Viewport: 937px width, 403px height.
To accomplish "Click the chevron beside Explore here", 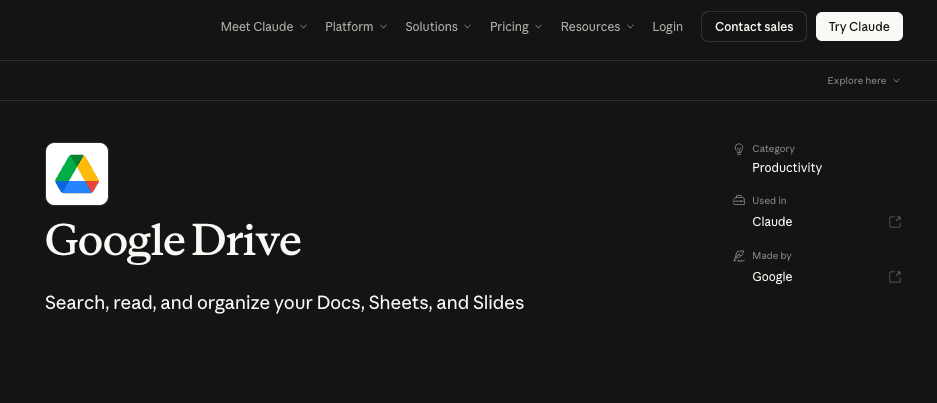I will tap(896, 81).
